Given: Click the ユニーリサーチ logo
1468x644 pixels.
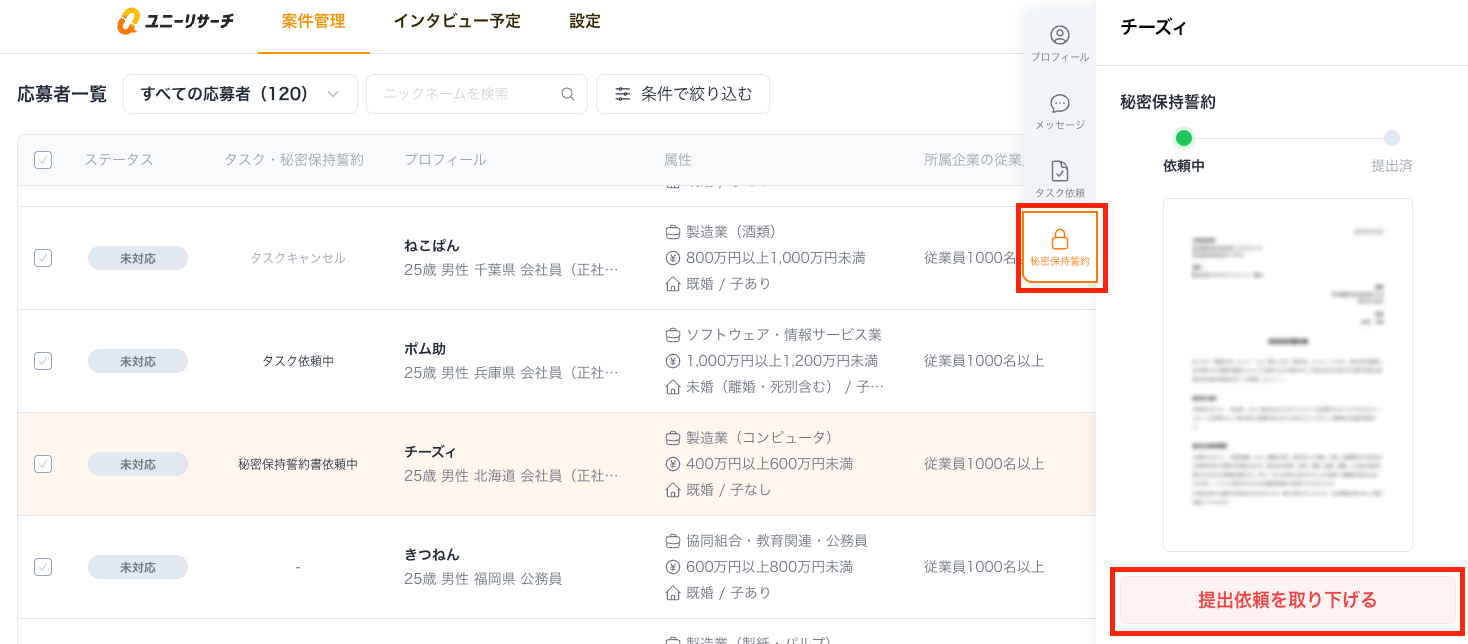Looking at the screenshot, I should coord(175,21).
